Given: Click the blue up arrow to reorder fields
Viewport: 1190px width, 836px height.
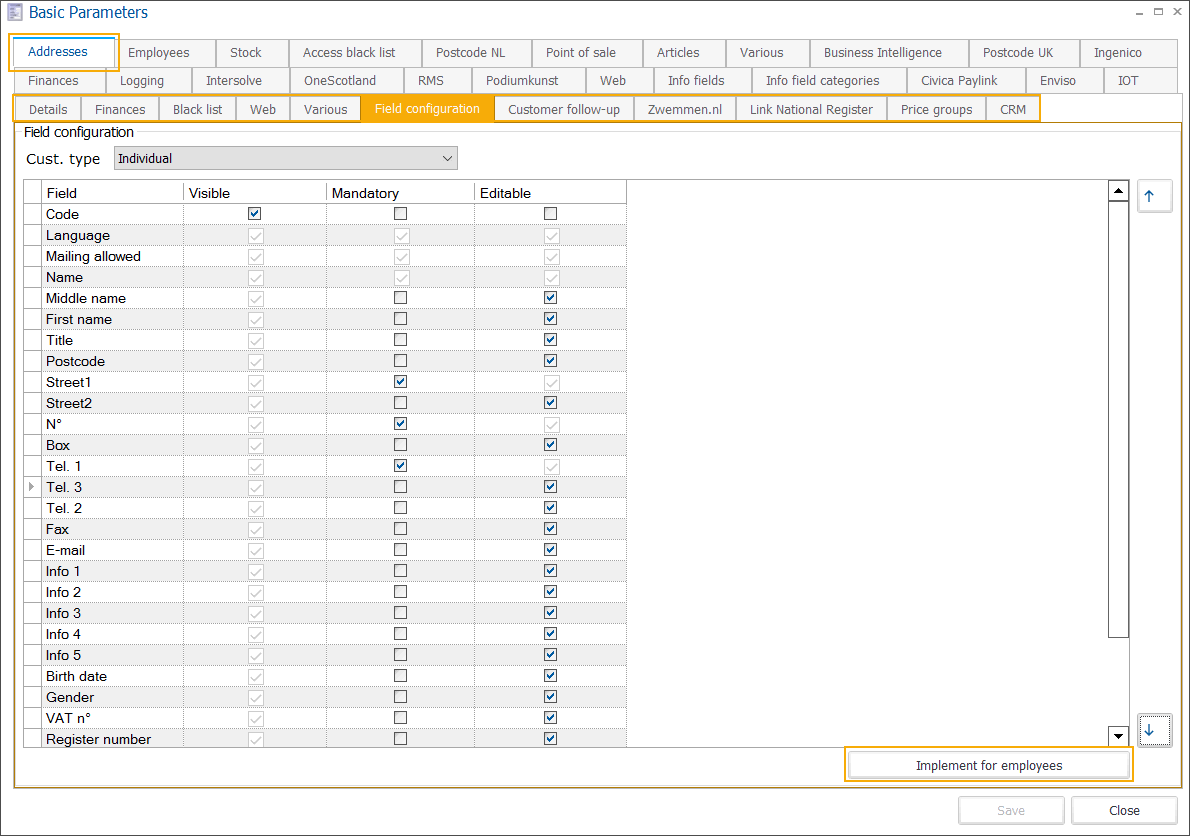Looking at the screenshot, I should 1154,195.
